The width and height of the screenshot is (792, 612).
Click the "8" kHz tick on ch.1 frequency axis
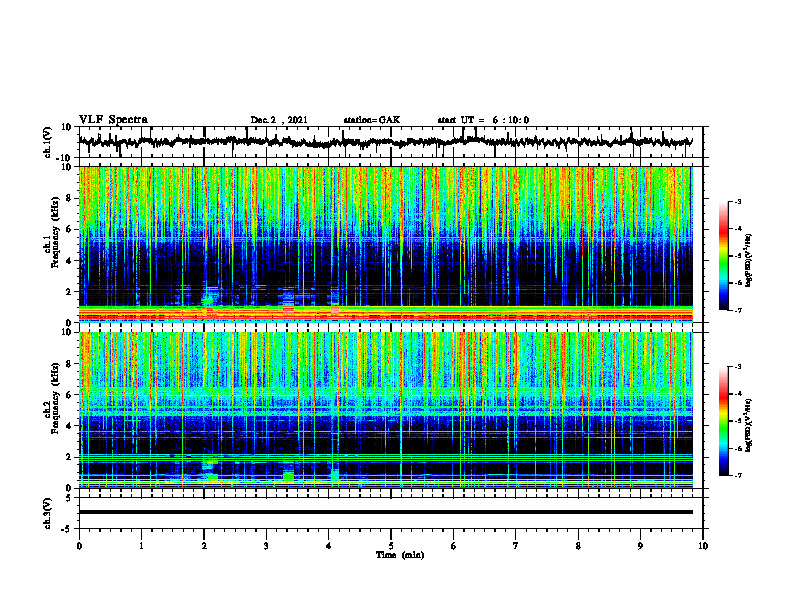tap(70, 198)
